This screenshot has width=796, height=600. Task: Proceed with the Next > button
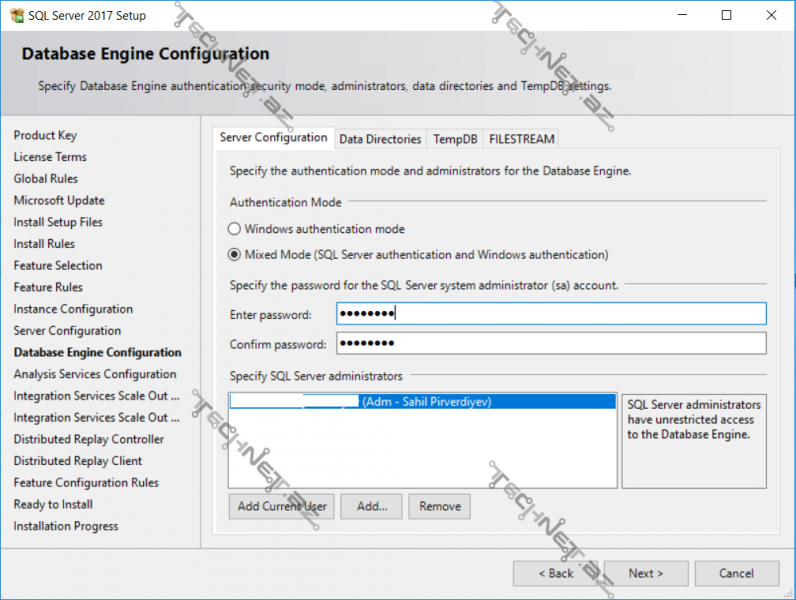(x=646, y=573)
